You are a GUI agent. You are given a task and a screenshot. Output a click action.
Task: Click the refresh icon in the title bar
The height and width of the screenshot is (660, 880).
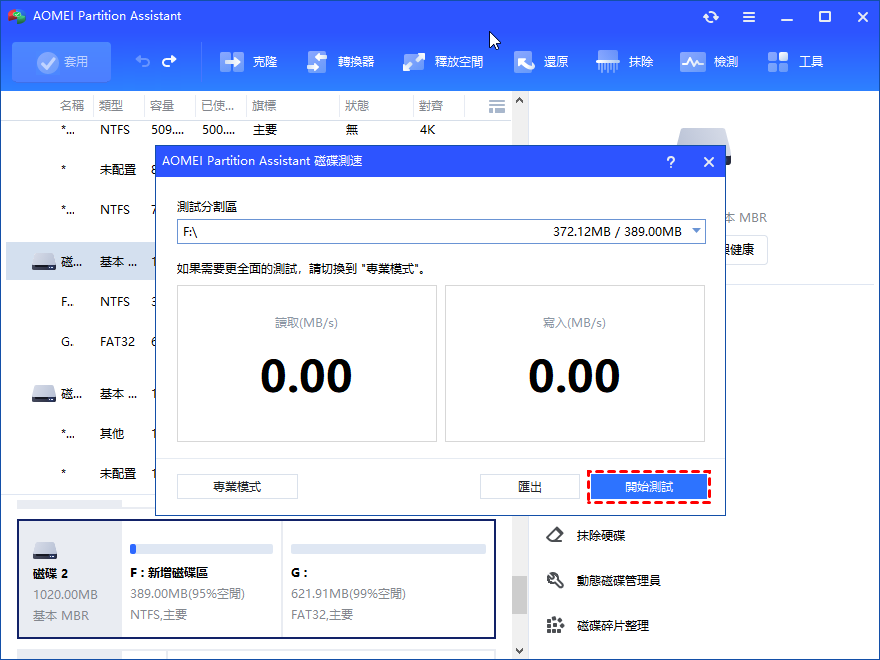pos(711,17)
